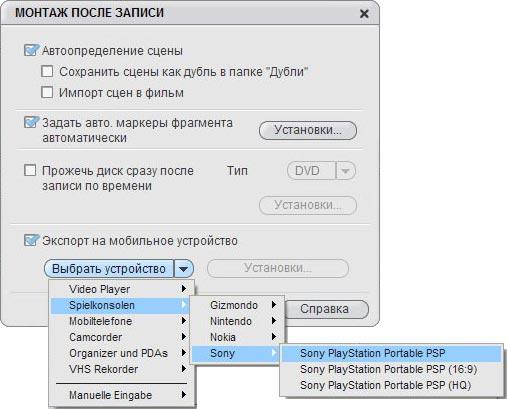Screen dimensions: 507x409
Task: Open the Organizer und PDAs submenu
Action: 120,353
